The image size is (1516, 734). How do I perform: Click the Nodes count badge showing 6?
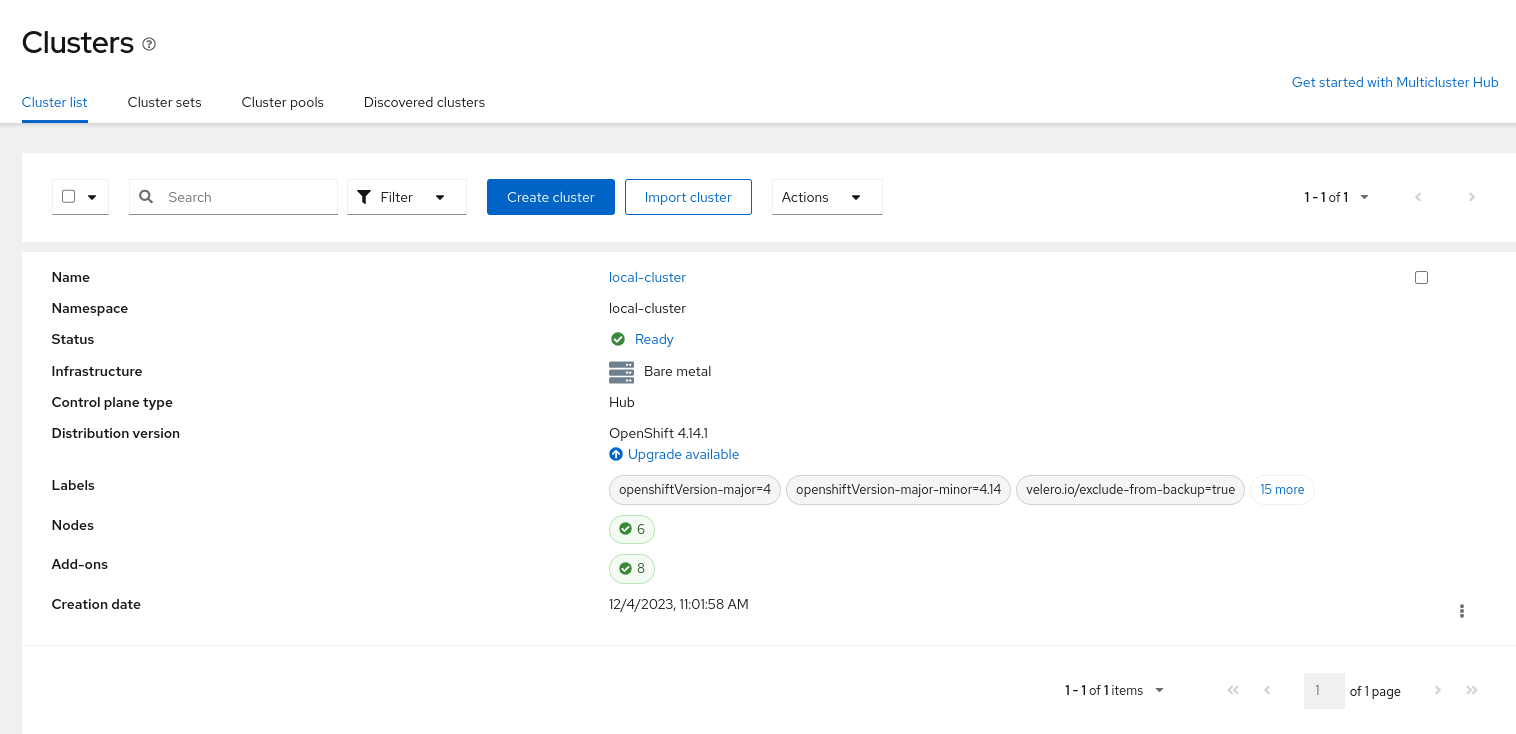tap(632, 529)
